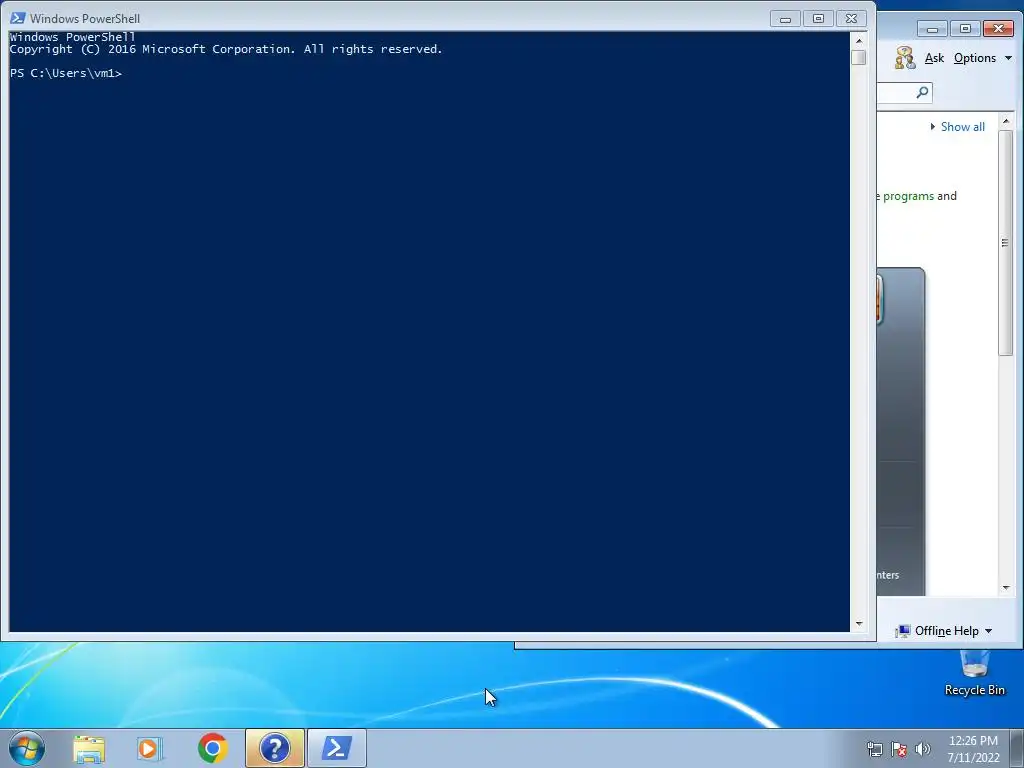Open the Offline Help dropdown menu

[x=944, y=631]
